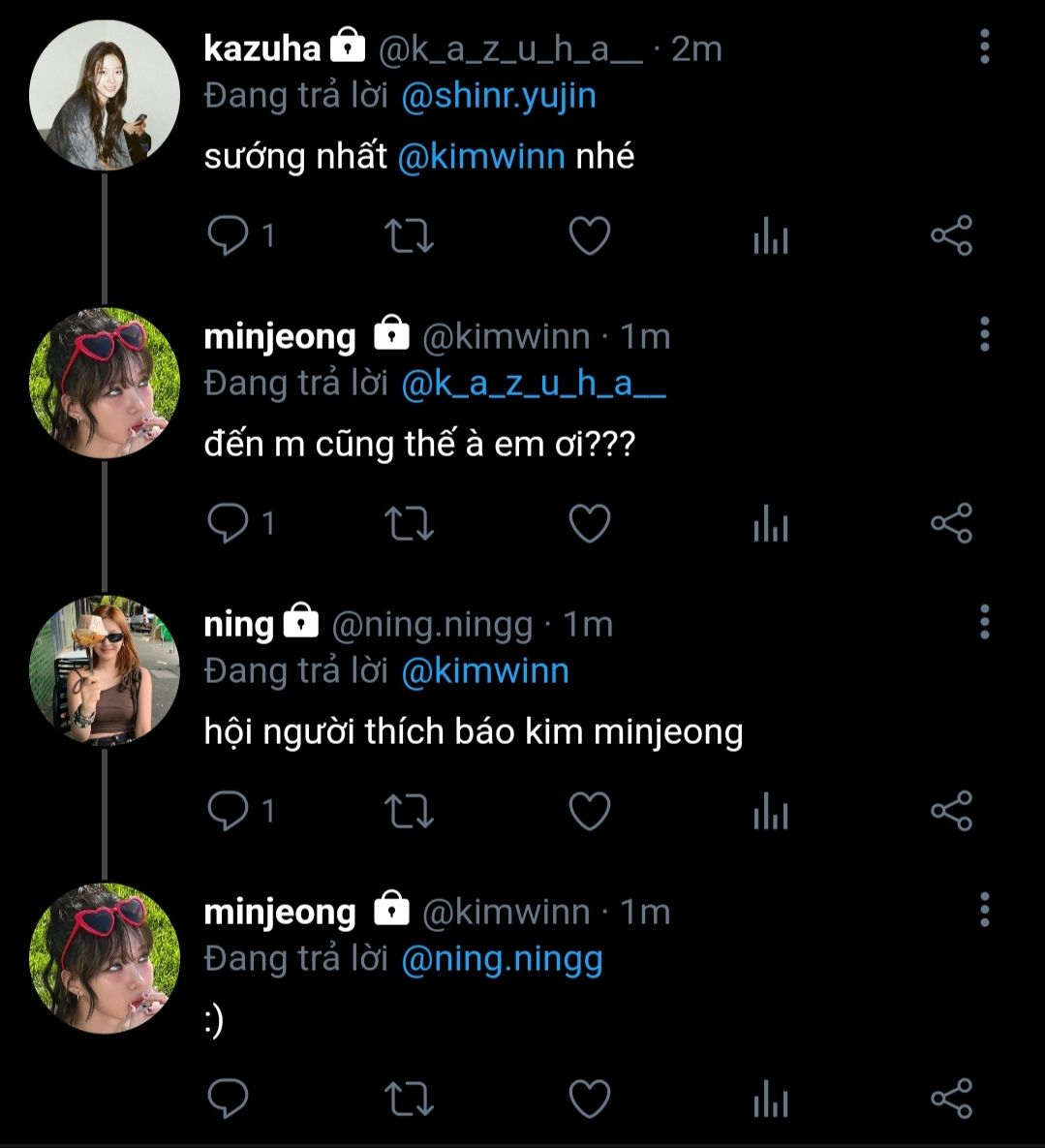Open the three-dot menu on minjeong's first tweet
Screen dimensions: 1045x1148
985,334
